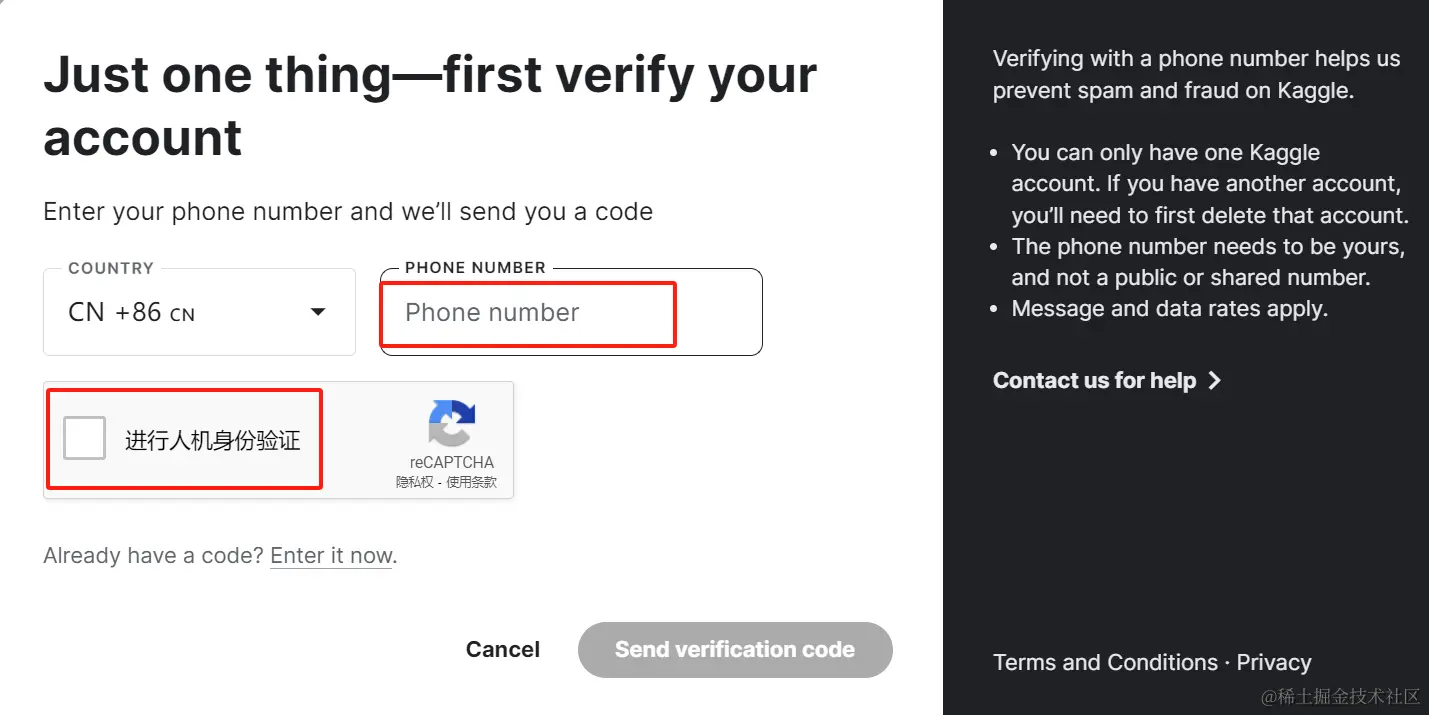This screenshot has width=1429, height=715.
Task: Open the Privacy link in the dark panel
Action: click(1273, 662)
